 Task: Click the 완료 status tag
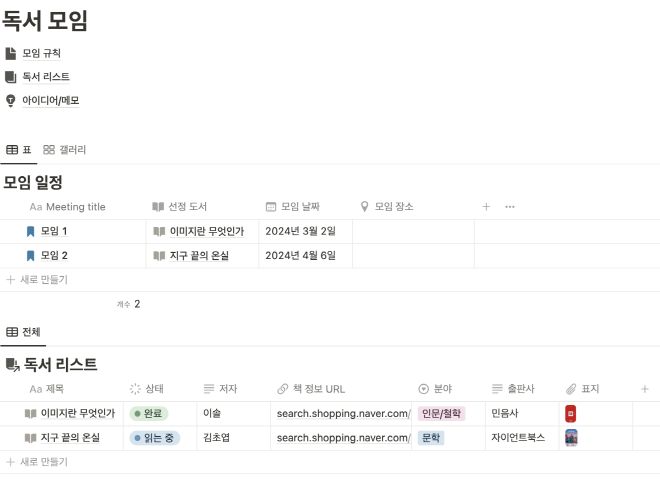[149, 414]
